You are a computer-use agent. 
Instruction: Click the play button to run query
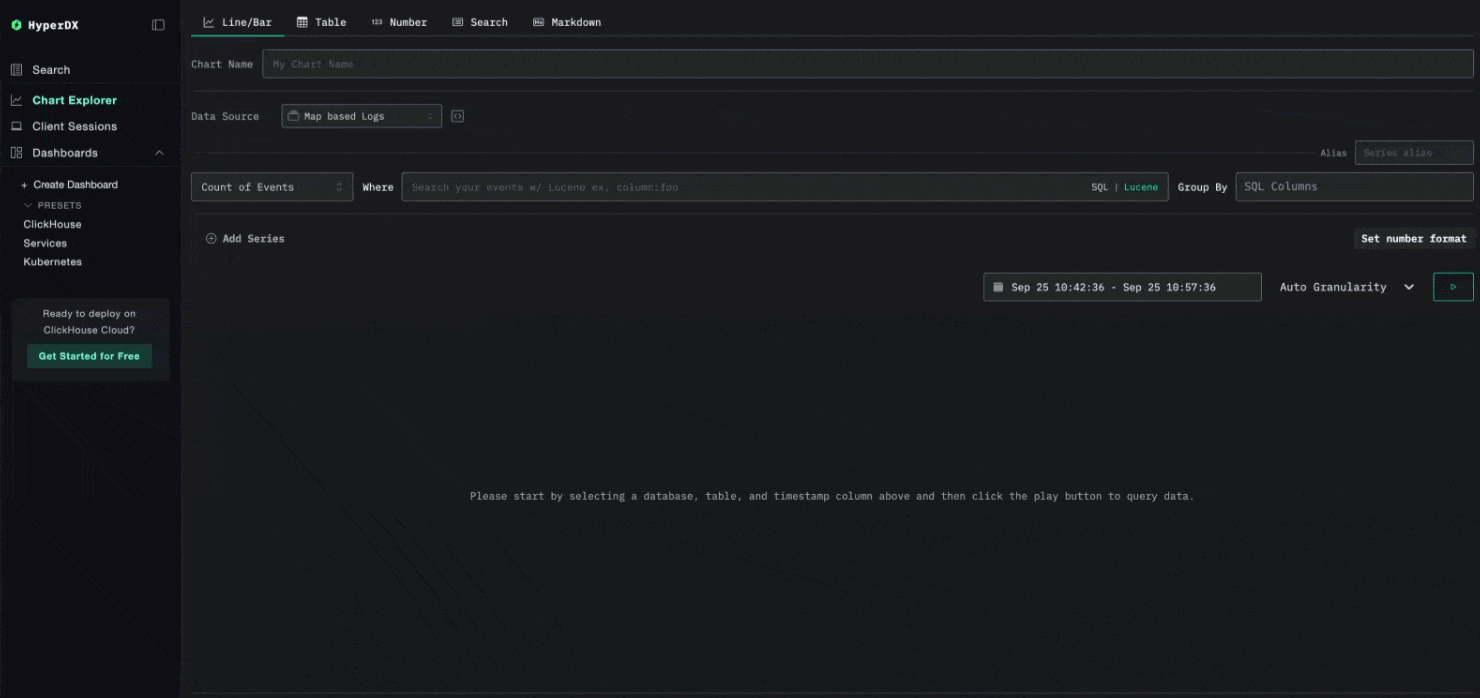point(1453,287)
